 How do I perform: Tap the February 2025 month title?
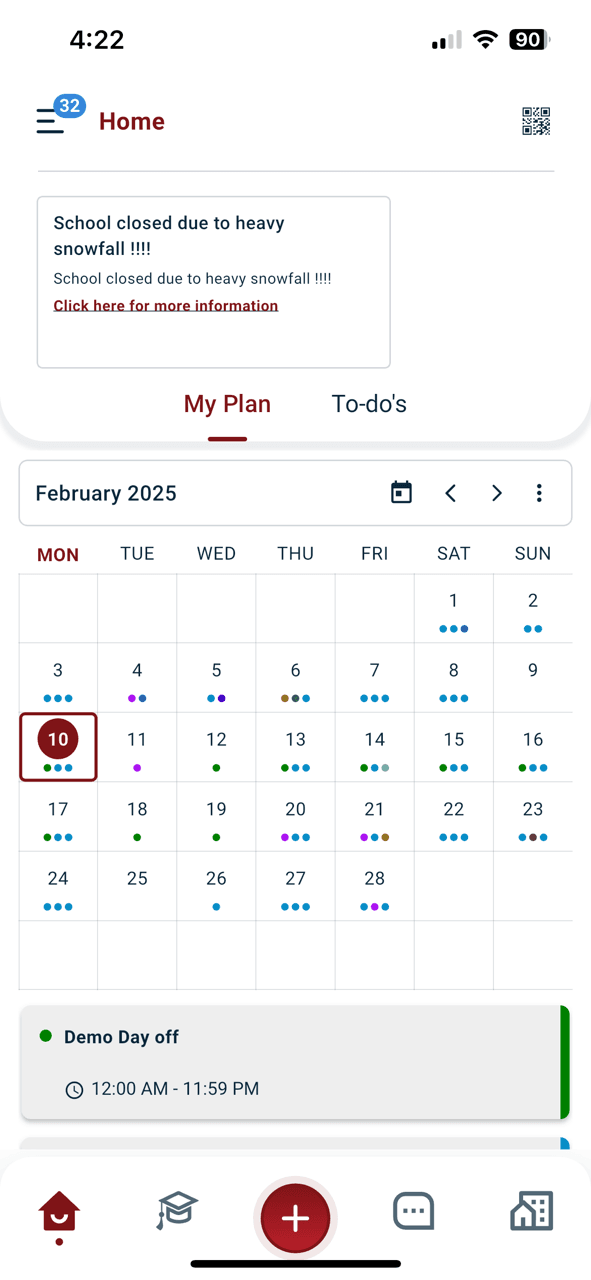[x=106, y=493]
